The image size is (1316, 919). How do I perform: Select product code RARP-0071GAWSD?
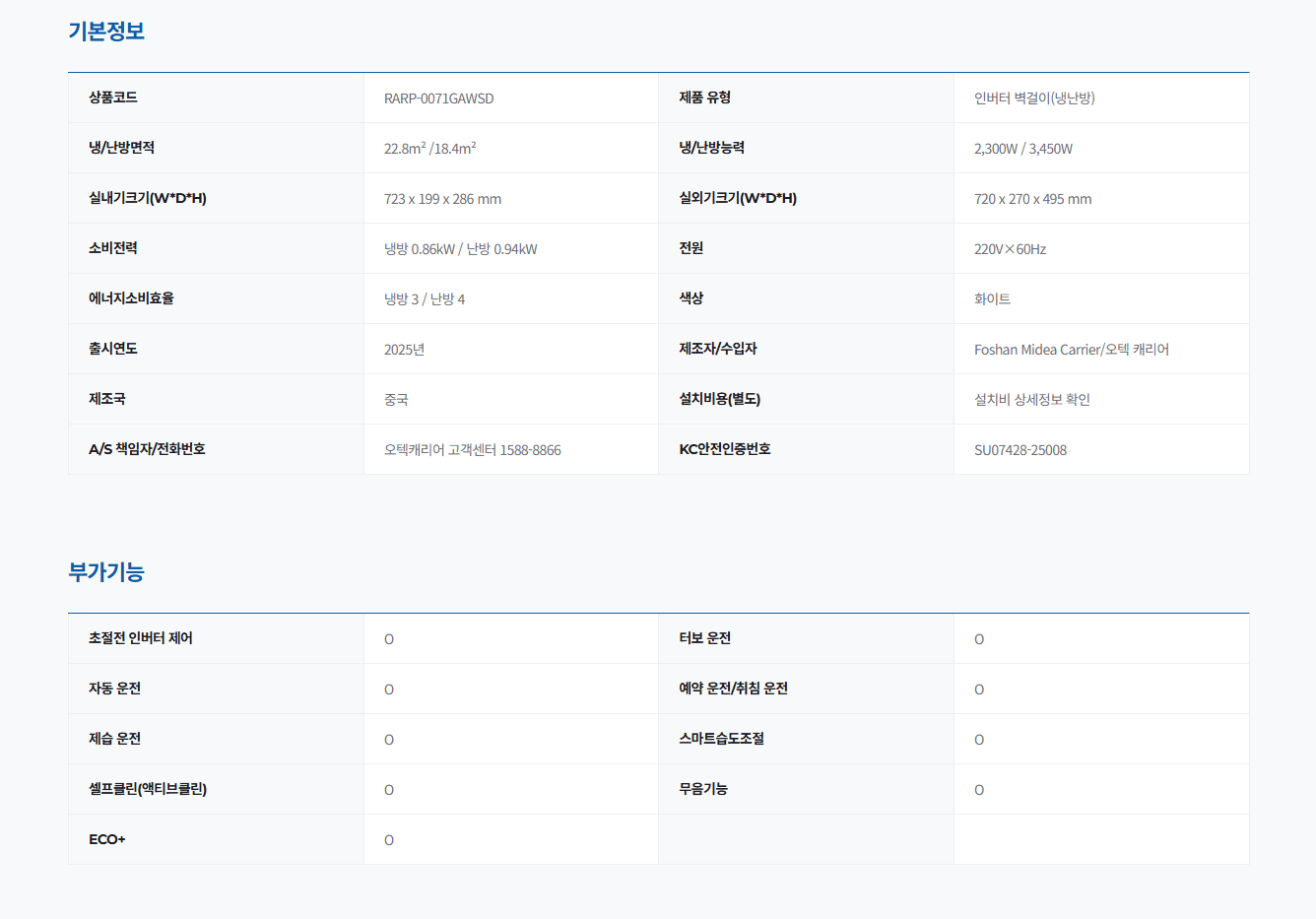tap(438, 98)
